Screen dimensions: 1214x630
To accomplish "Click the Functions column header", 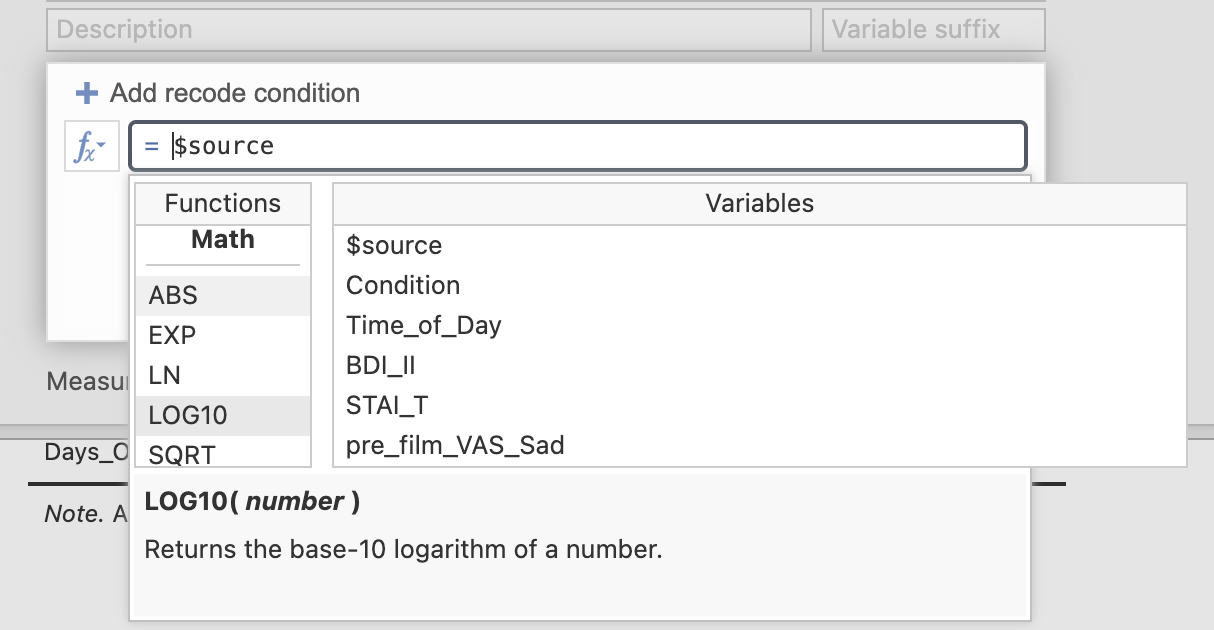I will tap(223, 203).
